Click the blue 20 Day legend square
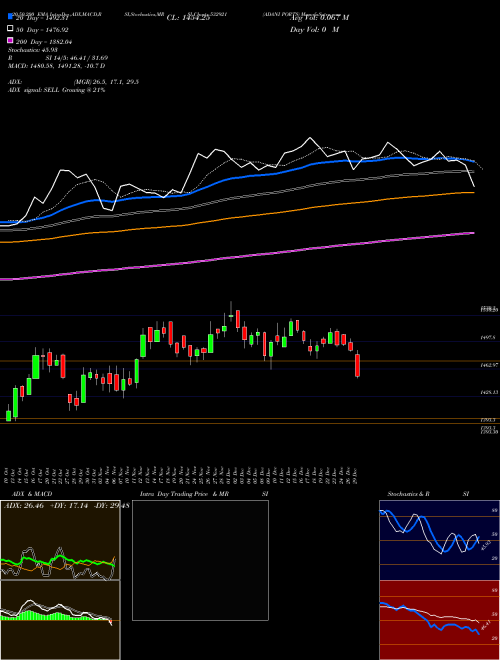 click(x=10, y=16)
